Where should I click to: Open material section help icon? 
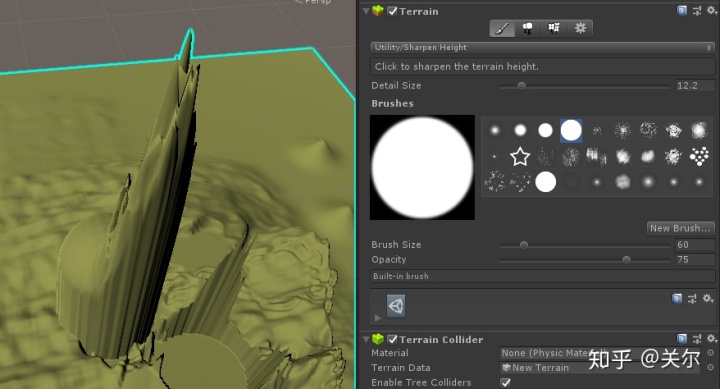677,299
